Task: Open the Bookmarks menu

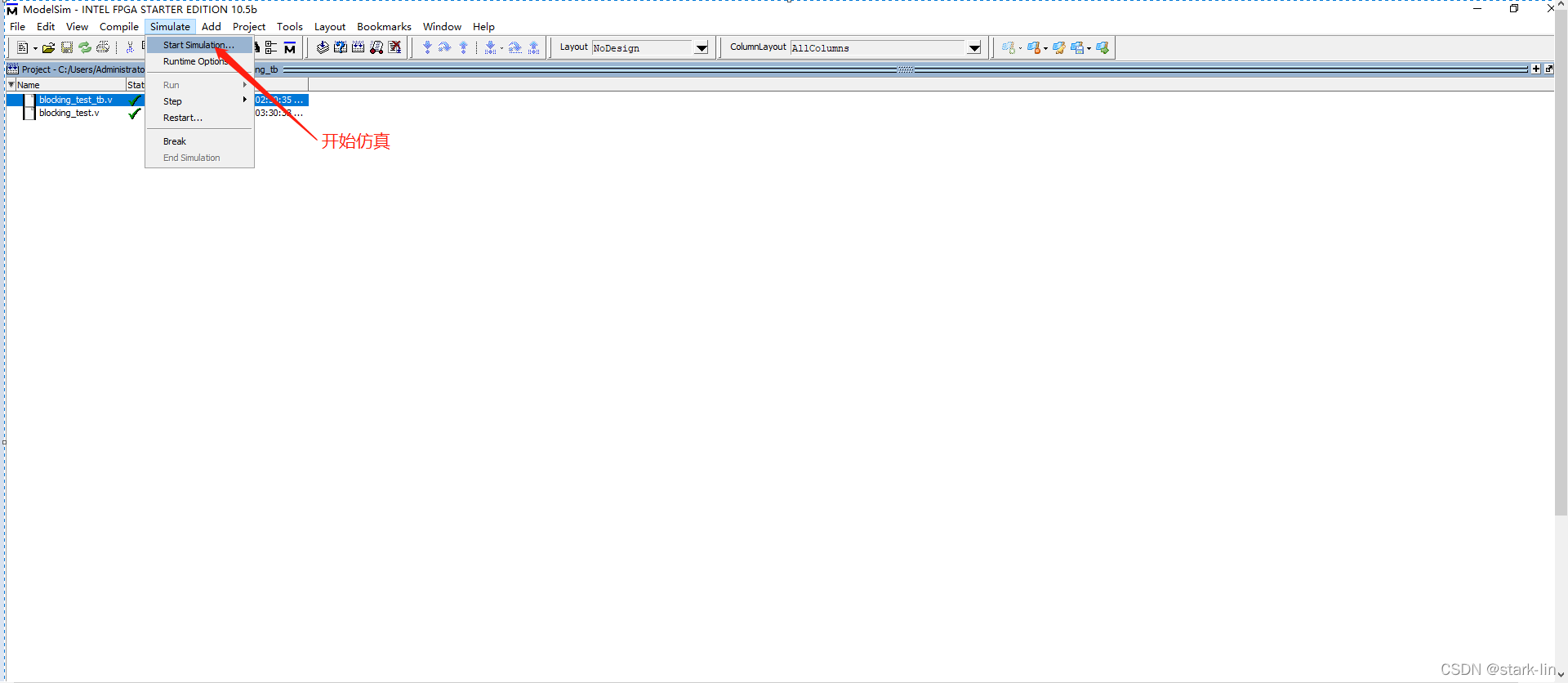Action: coord(384,27)
